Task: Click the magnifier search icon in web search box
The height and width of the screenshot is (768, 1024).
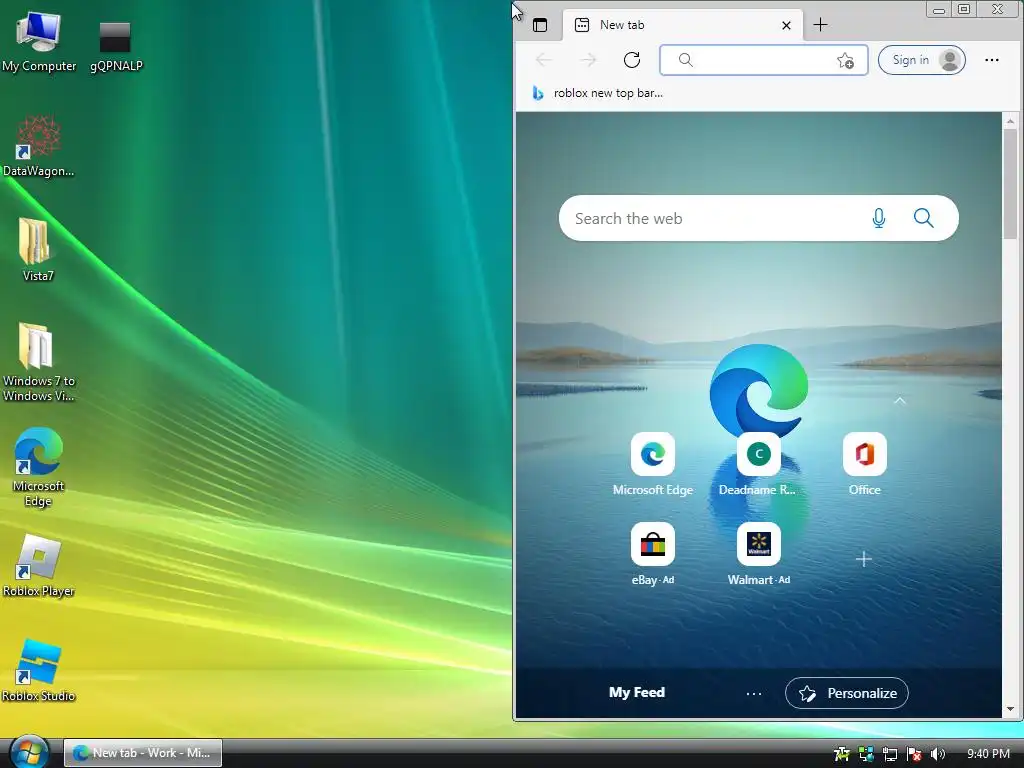Action: tap(923, 218)
